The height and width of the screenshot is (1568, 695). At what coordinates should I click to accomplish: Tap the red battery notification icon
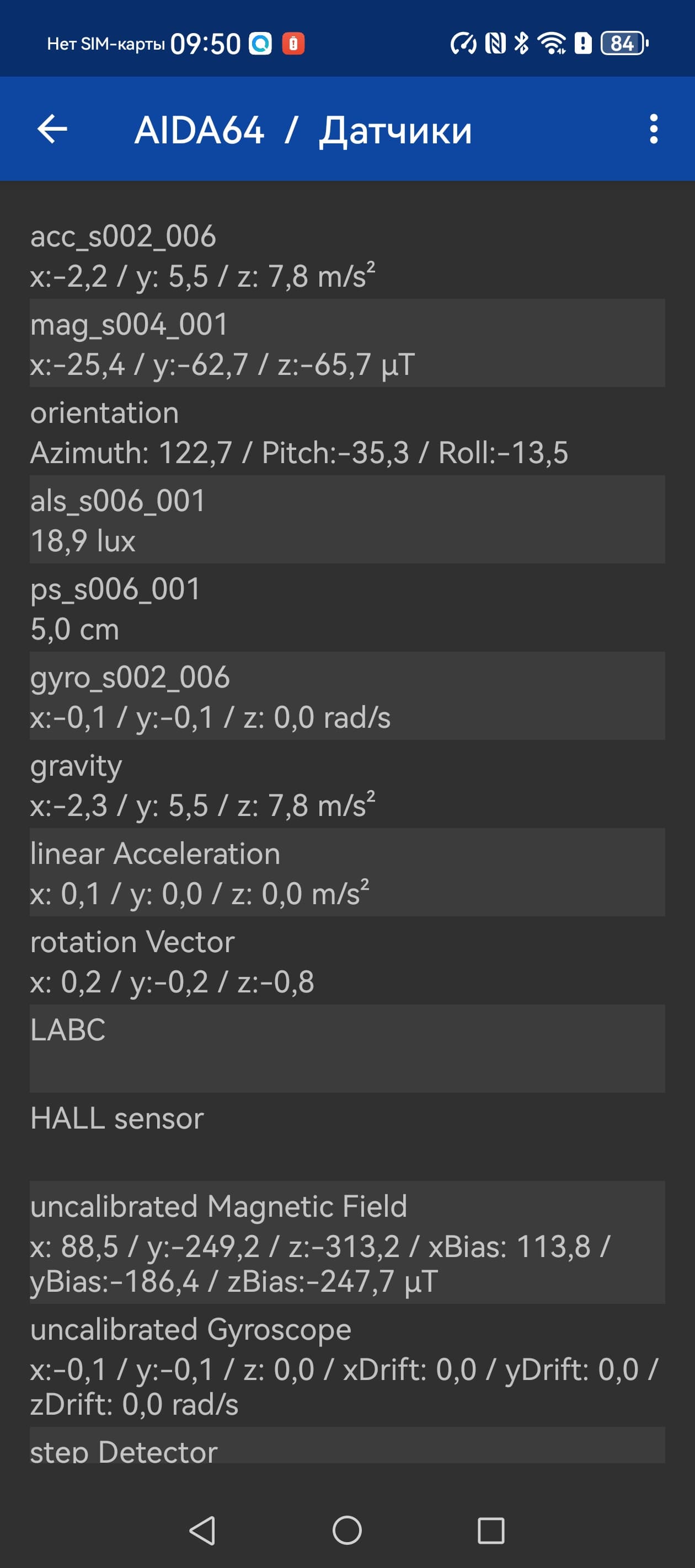point(293,43)
